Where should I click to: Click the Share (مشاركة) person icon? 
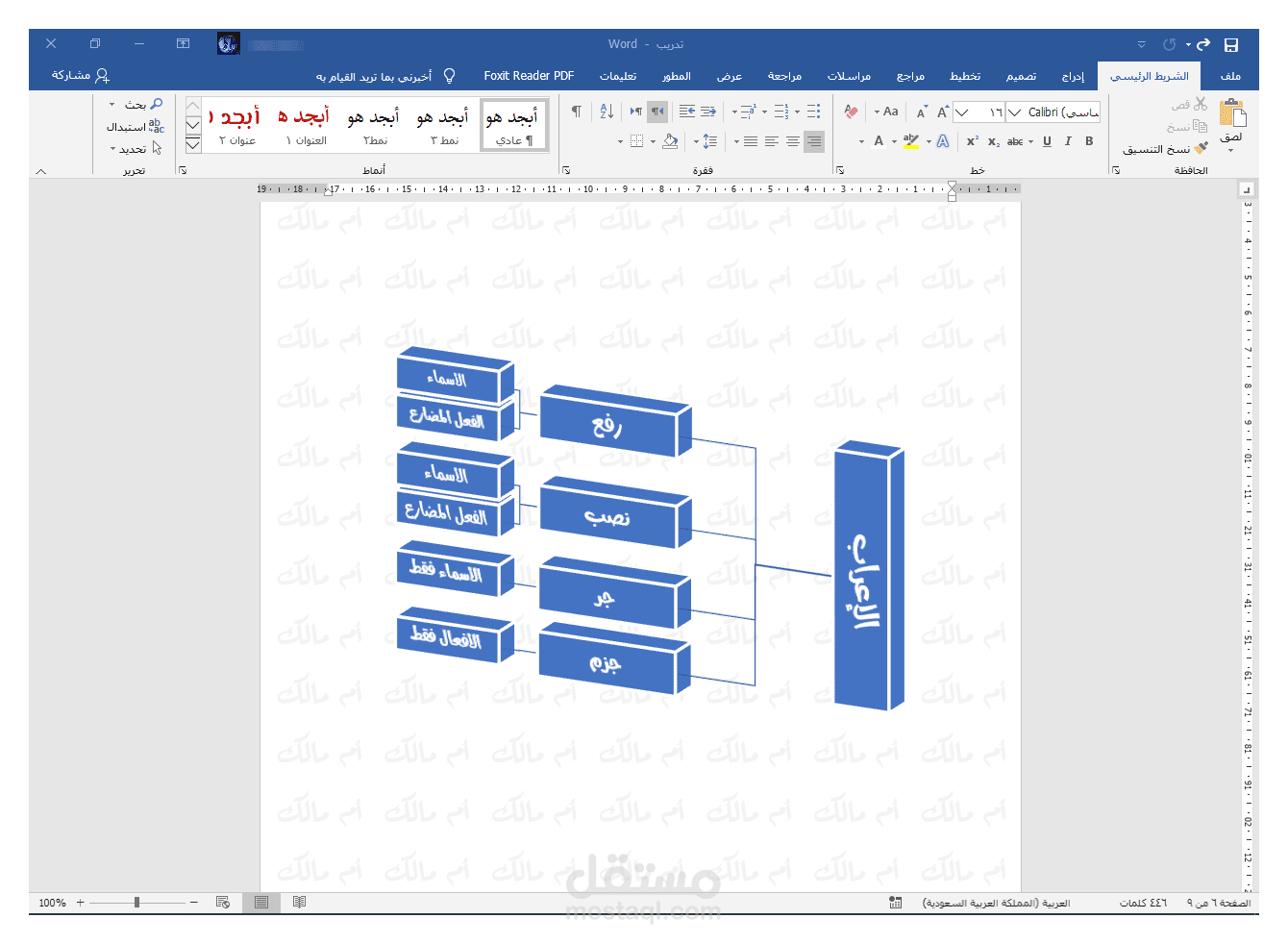[x=103, y=75]
